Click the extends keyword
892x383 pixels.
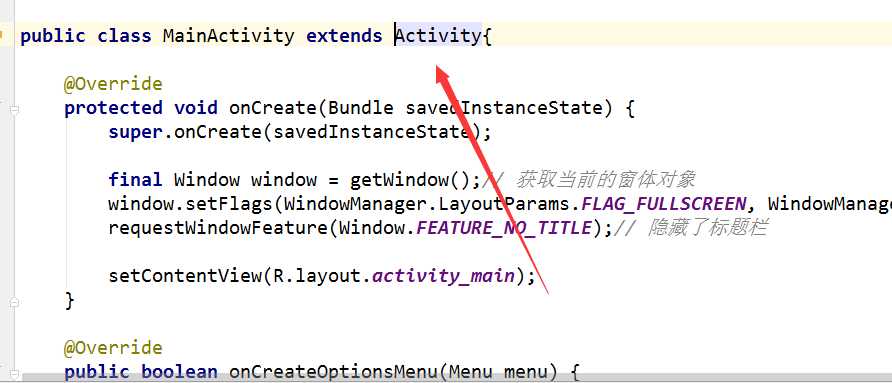(x=344, y=36)
